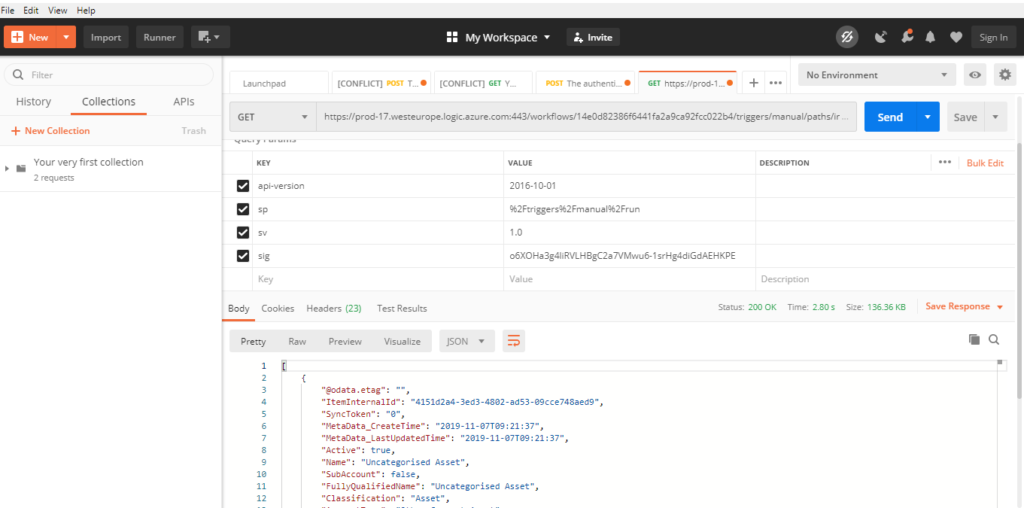Select the CONFLICT POST request tab

coord(381,84)
